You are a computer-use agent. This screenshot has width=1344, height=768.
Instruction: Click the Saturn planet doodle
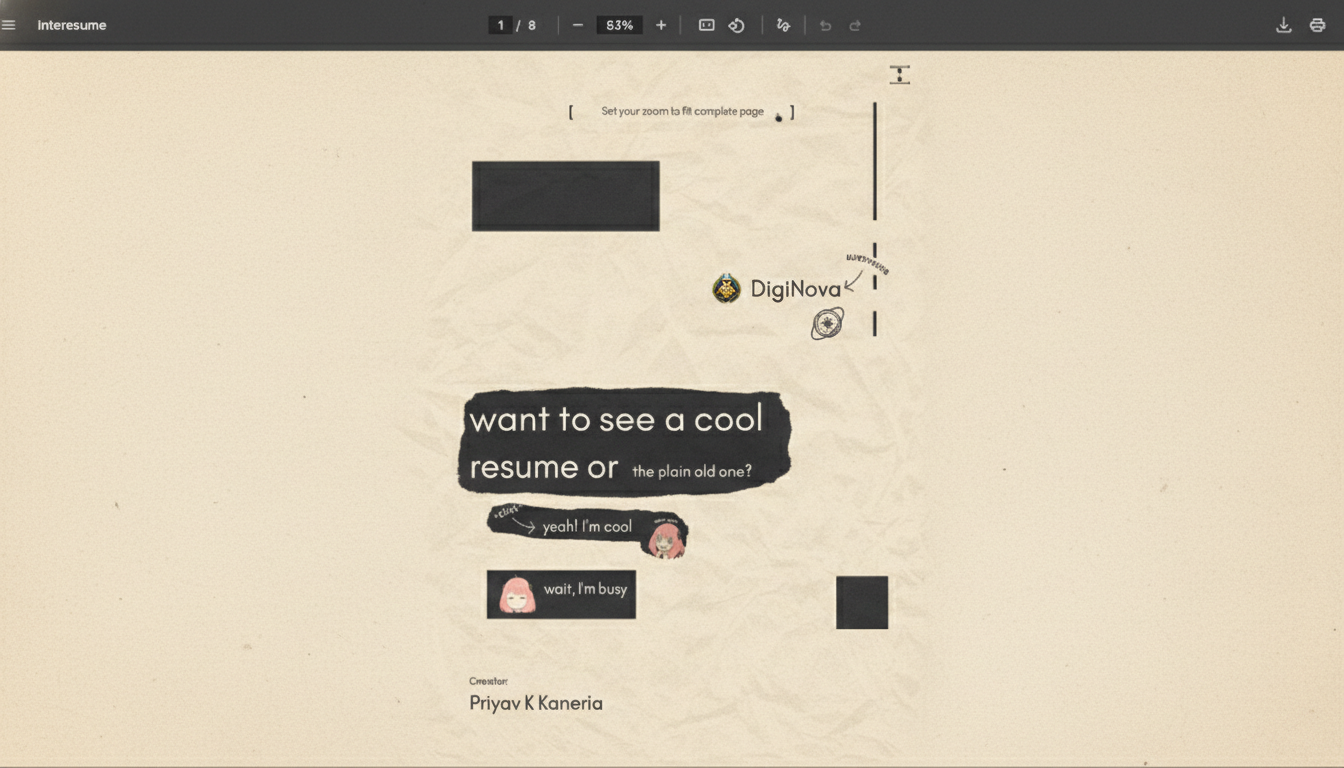coord(826,321)
